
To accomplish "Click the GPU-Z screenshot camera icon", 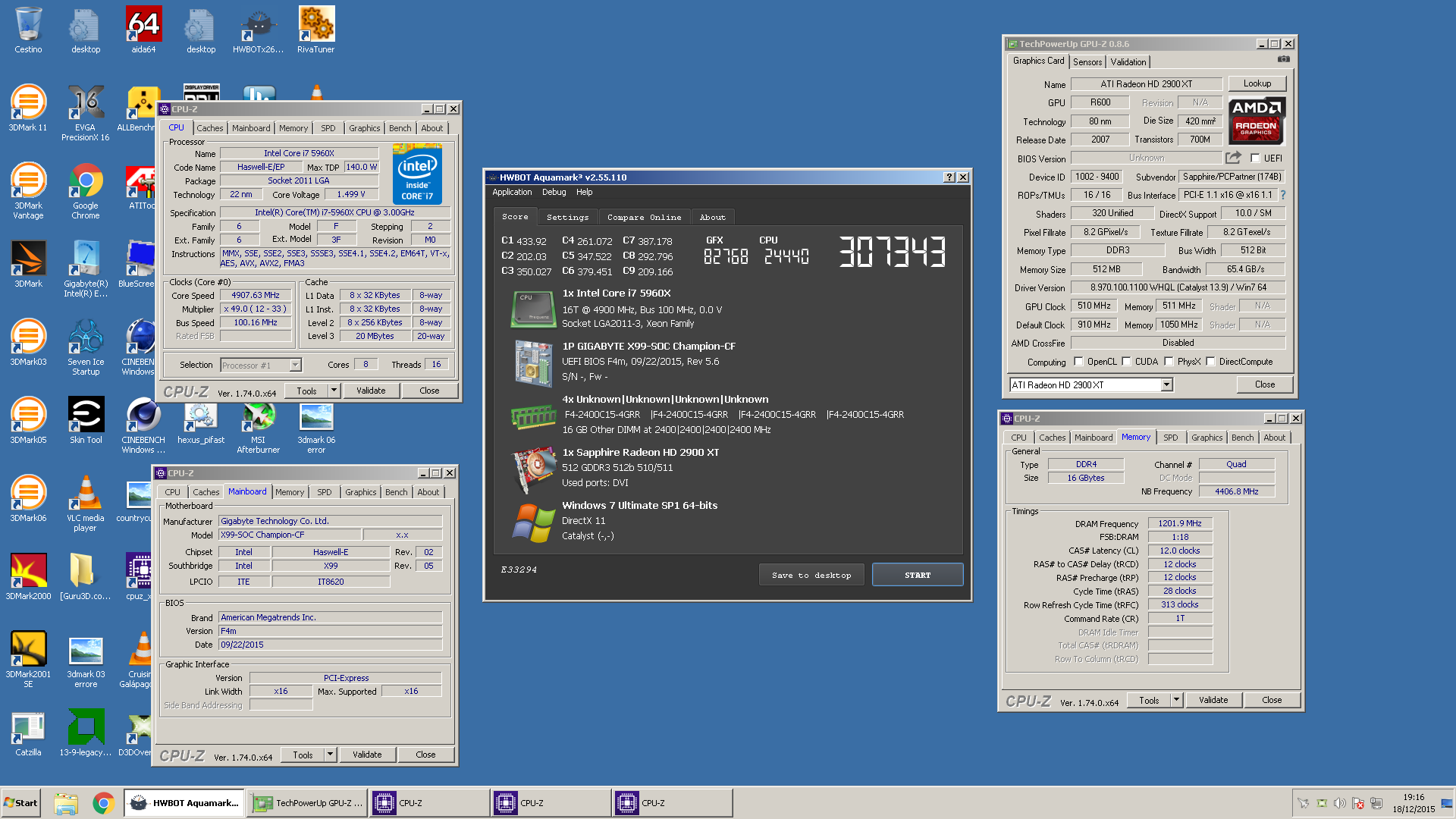I will [x=1283, y=59].
